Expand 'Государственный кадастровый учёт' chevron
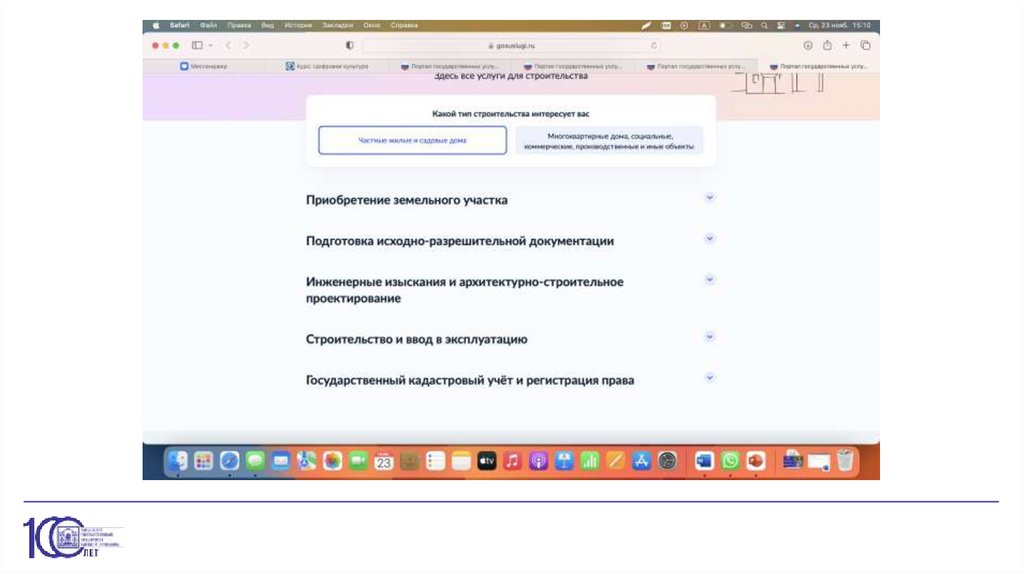The image size is (1024, 574). pos(709,378)
